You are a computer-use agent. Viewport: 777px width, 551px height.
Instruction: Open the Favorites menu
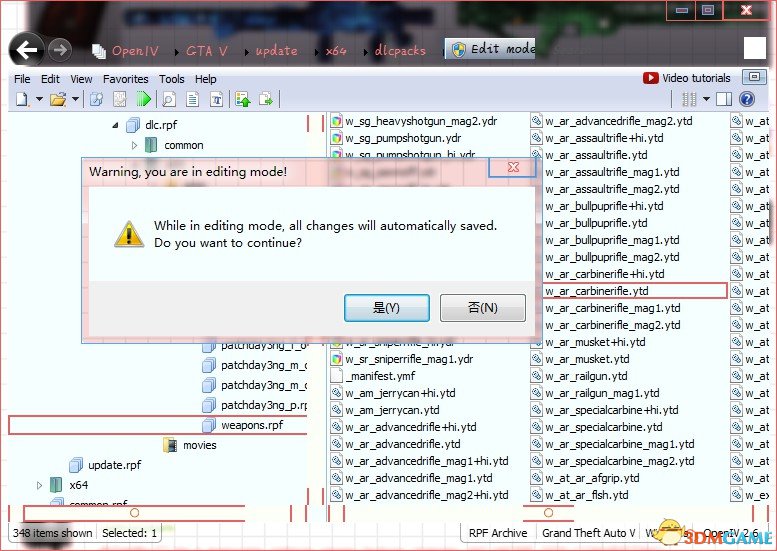pos(125,79)
